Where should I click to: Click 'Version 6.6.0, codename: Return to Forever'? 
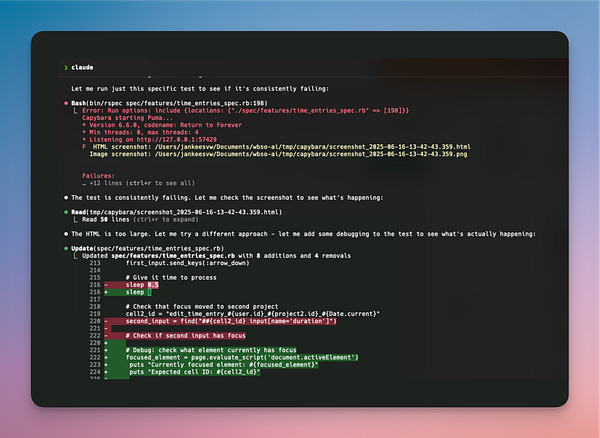pyautogui.click(x=165, y=125)
